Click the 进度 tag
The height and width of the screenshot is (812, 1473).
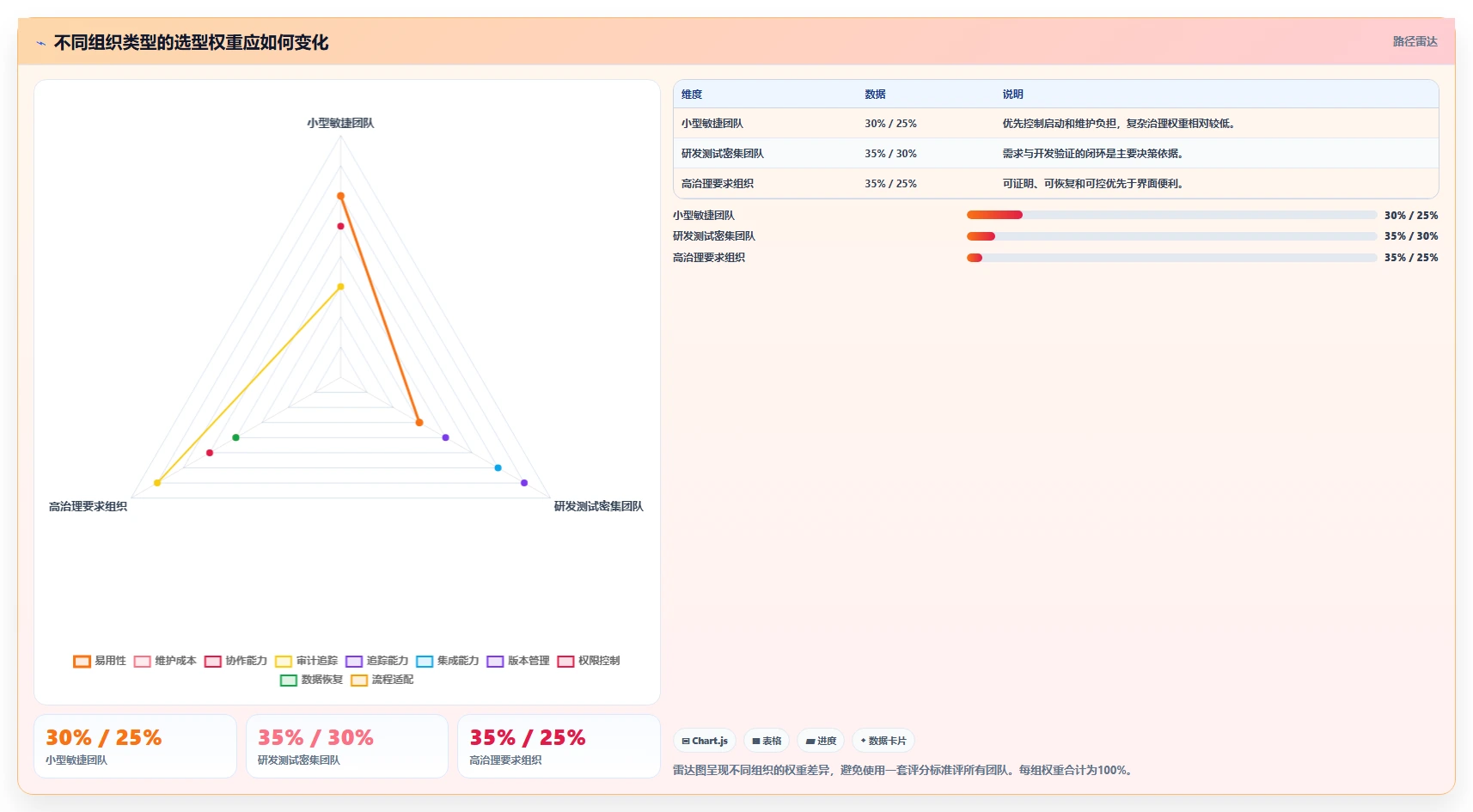(821, 741)
